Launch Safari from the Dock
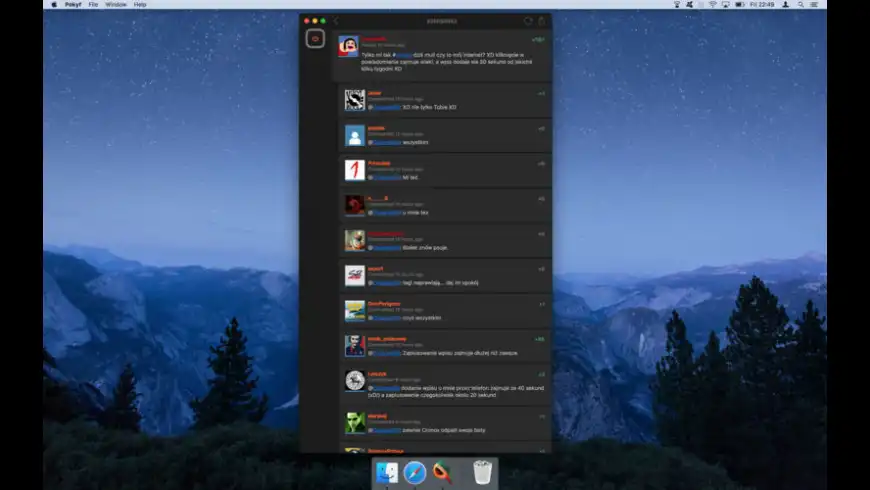Image resolution: width=870 pixels, height=490 pixels. tap(415, 472)
